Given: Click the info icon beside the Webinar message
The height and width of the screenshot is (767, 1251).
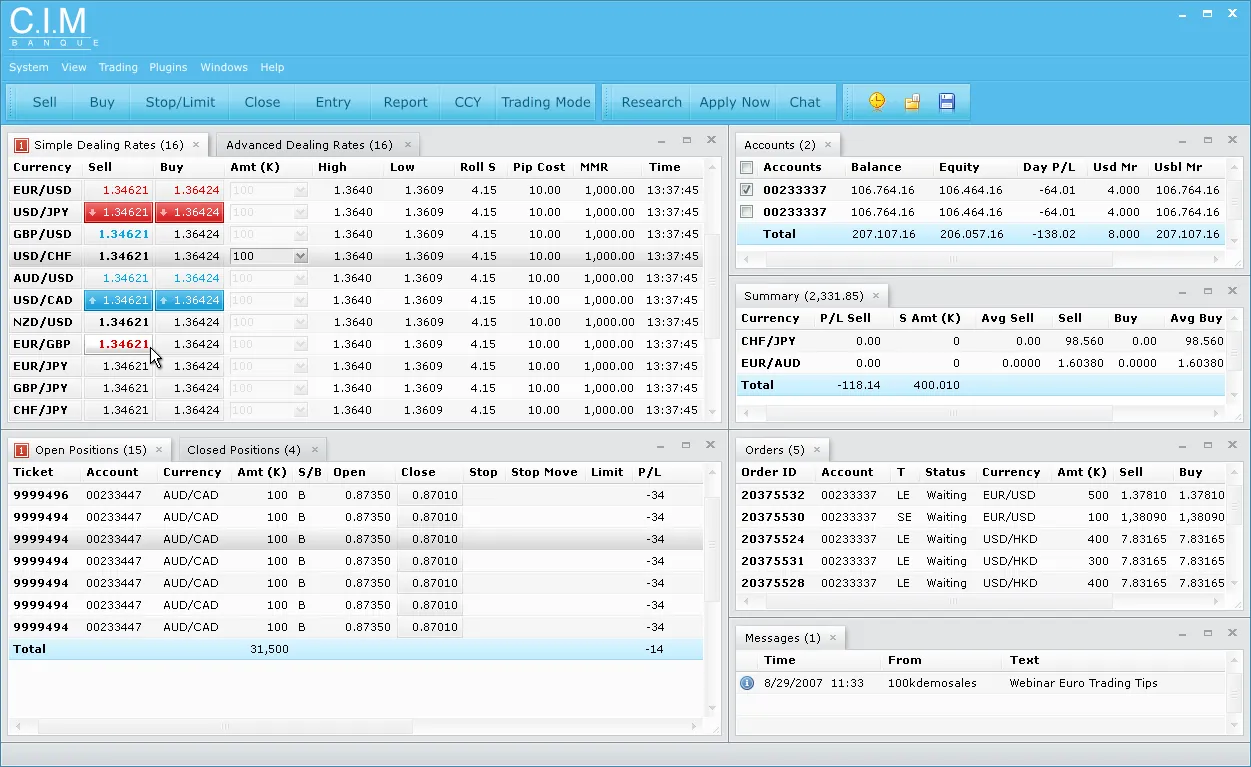Looking at the screenshot, I should 746,683.
